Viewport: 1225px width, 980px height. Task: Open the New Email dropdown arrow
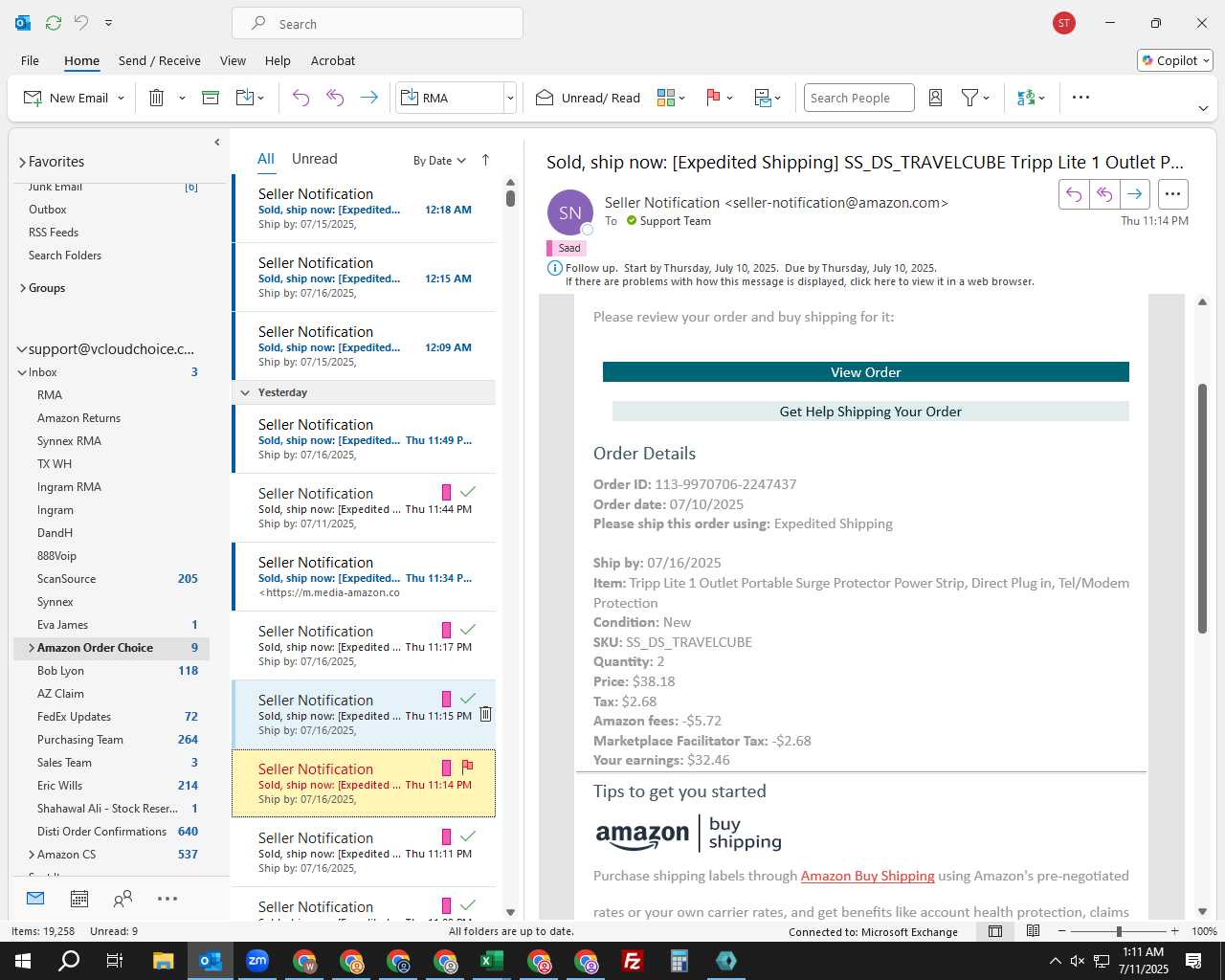click(x=121, y=98)
